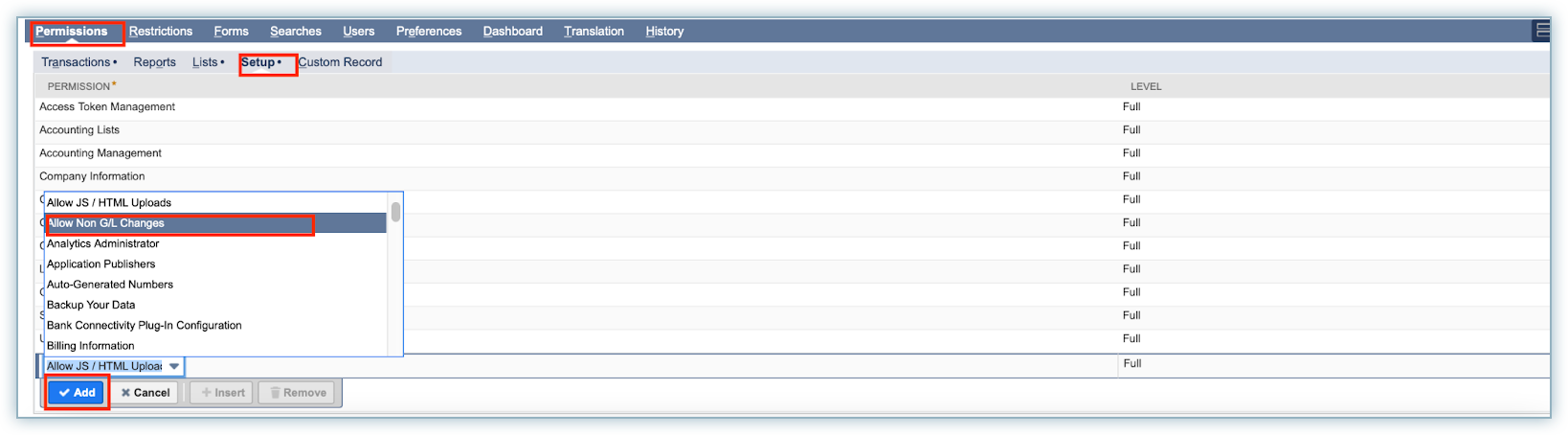Screen dimensions: 1568x435
Task: Select the Access Token Management row
Action: point(107,107)
